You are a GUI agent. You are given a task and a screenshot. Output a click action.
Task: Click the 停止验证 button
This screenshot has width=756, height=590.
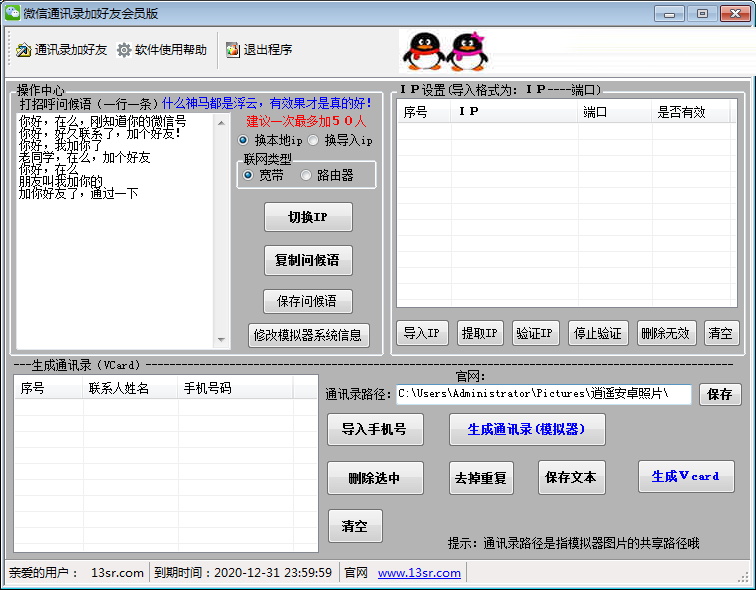[598, 333]
